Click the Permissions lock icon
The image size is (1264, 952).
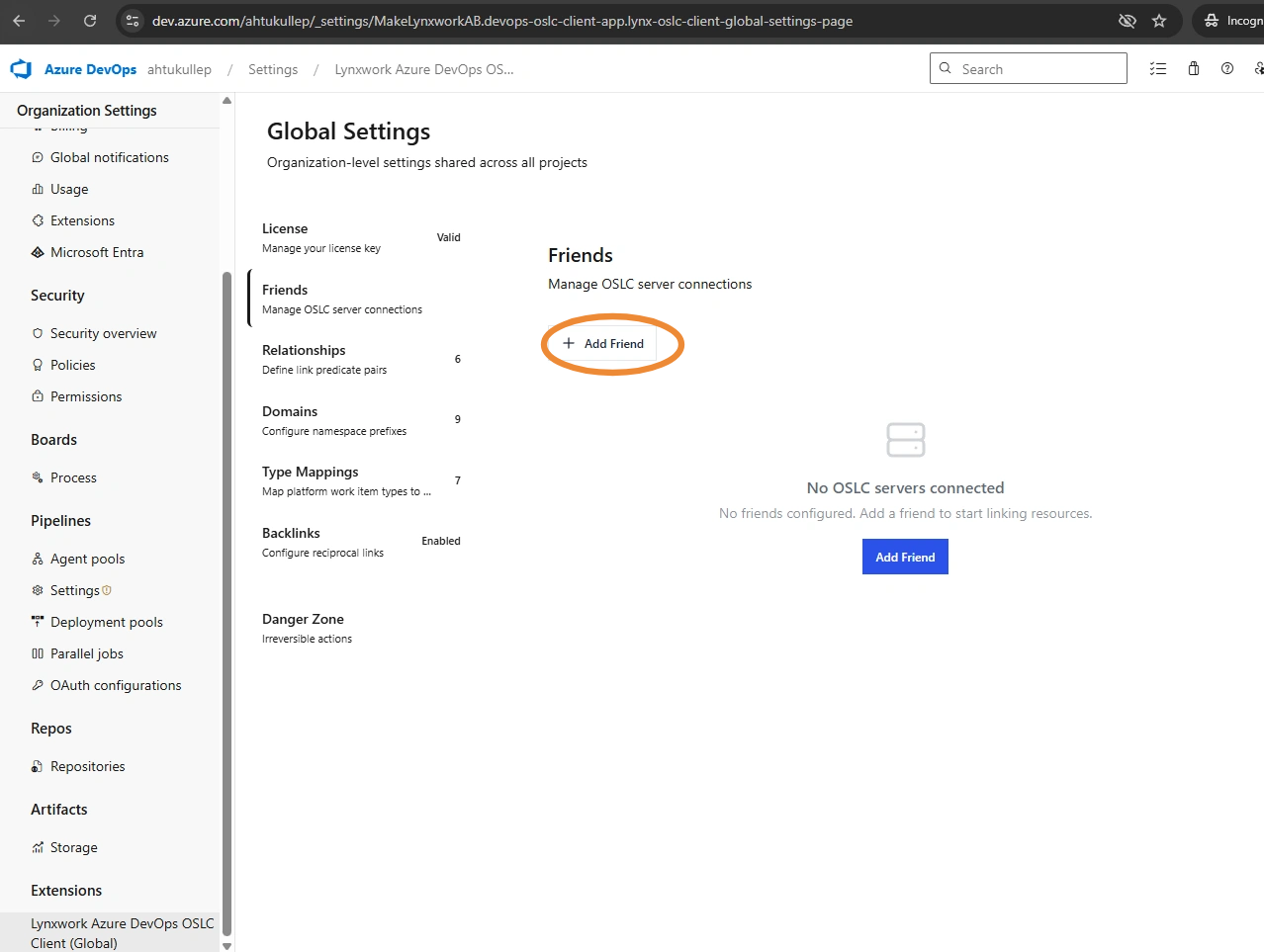pyautogui.click(x=38, y=396)
